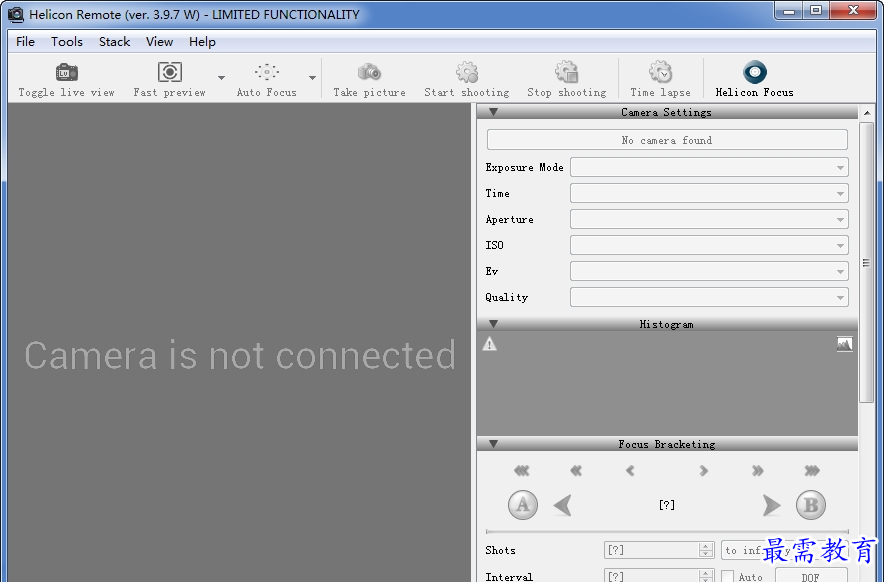Click the DOF button
Image resolution: width=884 pixels, height=582 pixels.
(x=811, y=575)
